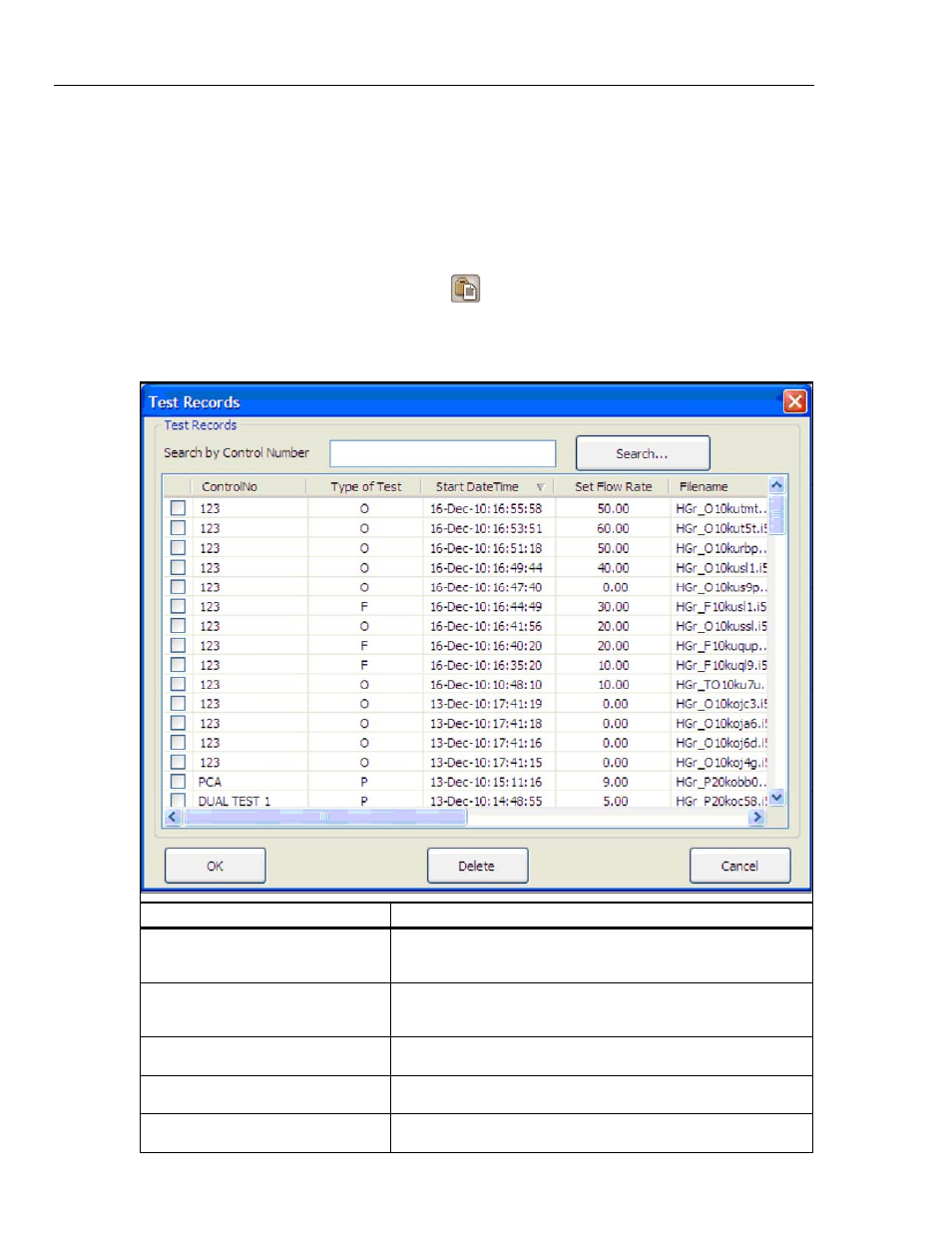Click the Search... button
This screenshot has width=952, height=1233.
pos(642,453)
